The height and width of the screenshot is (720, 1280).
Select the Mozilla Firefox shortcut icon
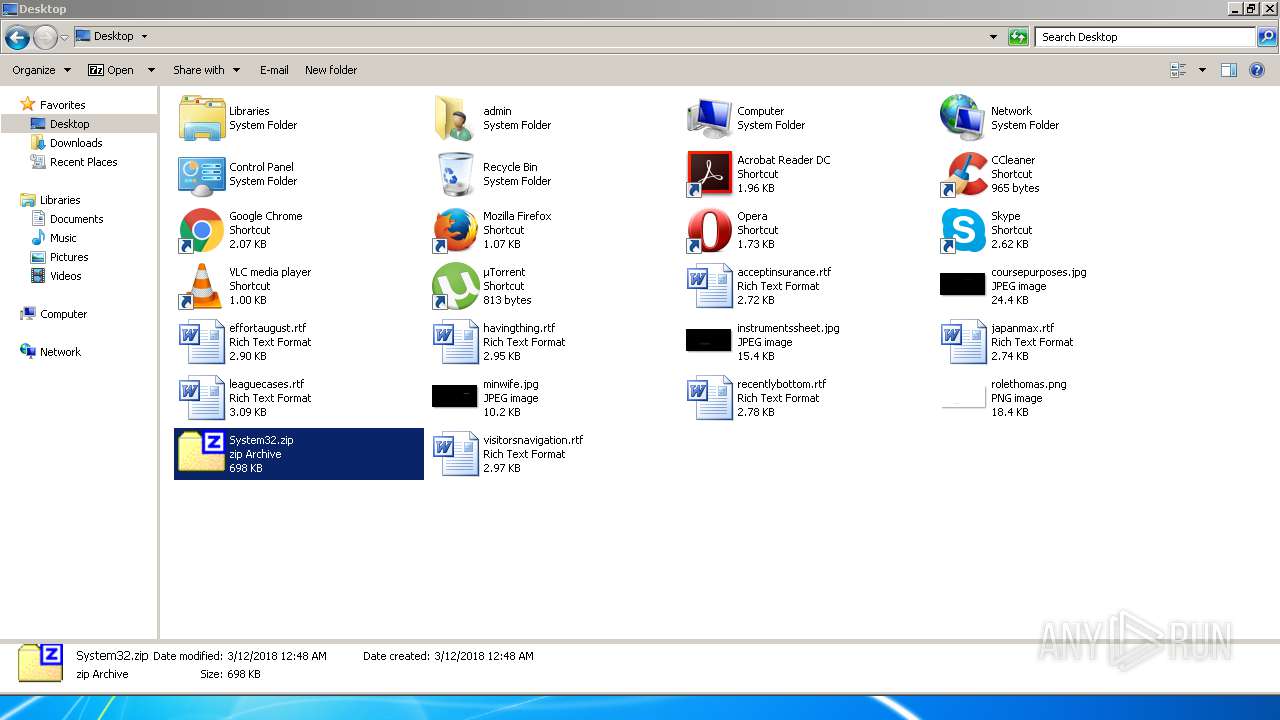(x=456, y=230)
